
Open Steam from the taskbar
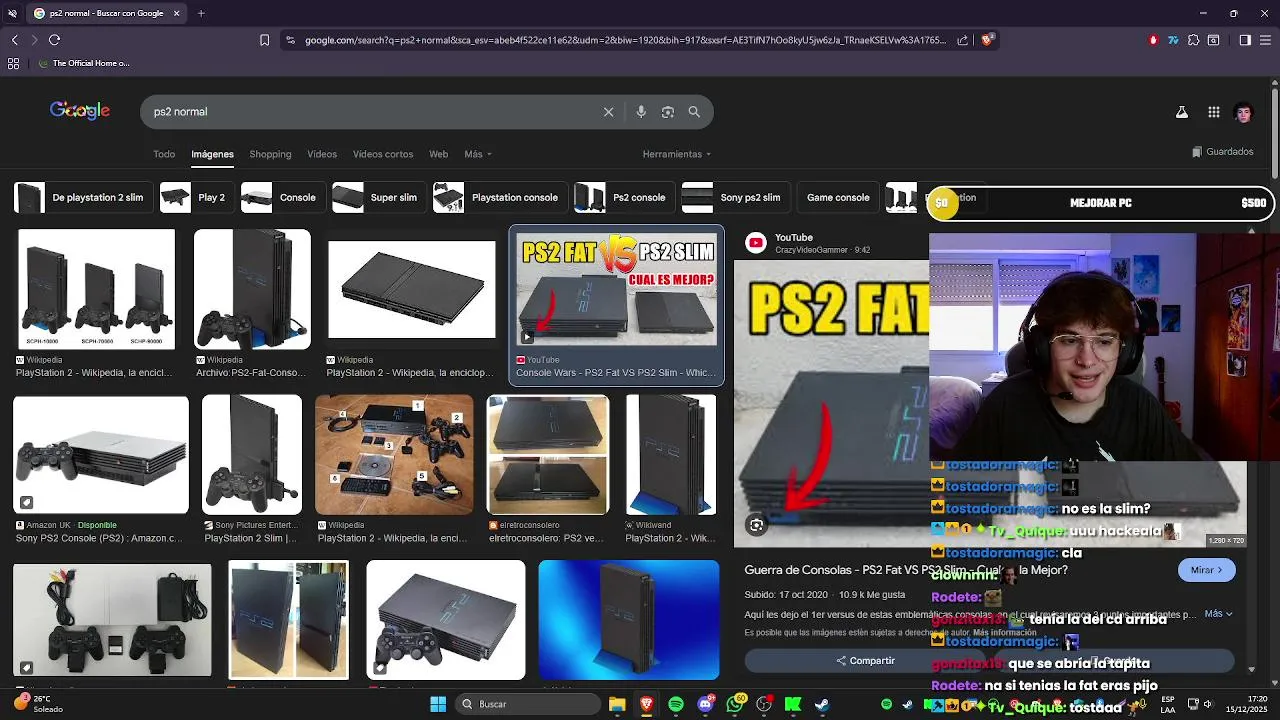point(822,704)
